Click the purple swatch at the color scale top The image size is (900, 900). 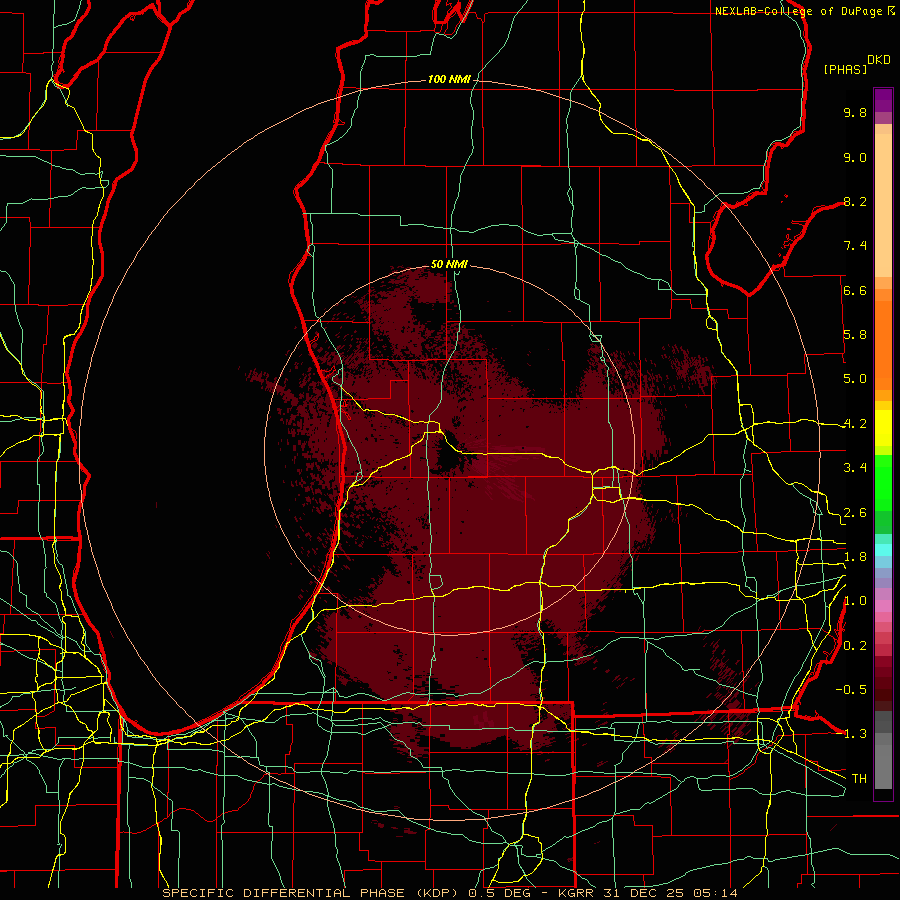[x=883, y=100]
